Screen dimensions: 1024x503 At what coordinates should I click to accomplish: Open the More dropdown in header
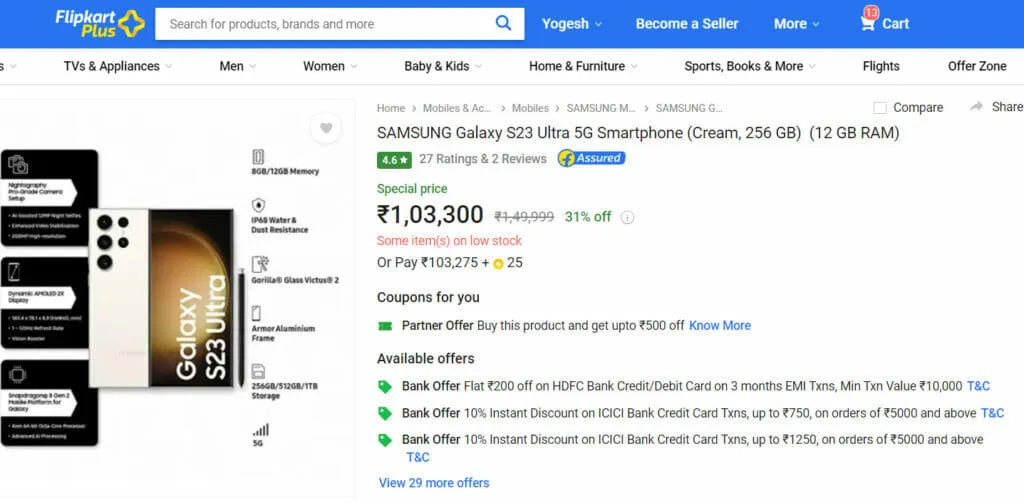tap(796, 24)
